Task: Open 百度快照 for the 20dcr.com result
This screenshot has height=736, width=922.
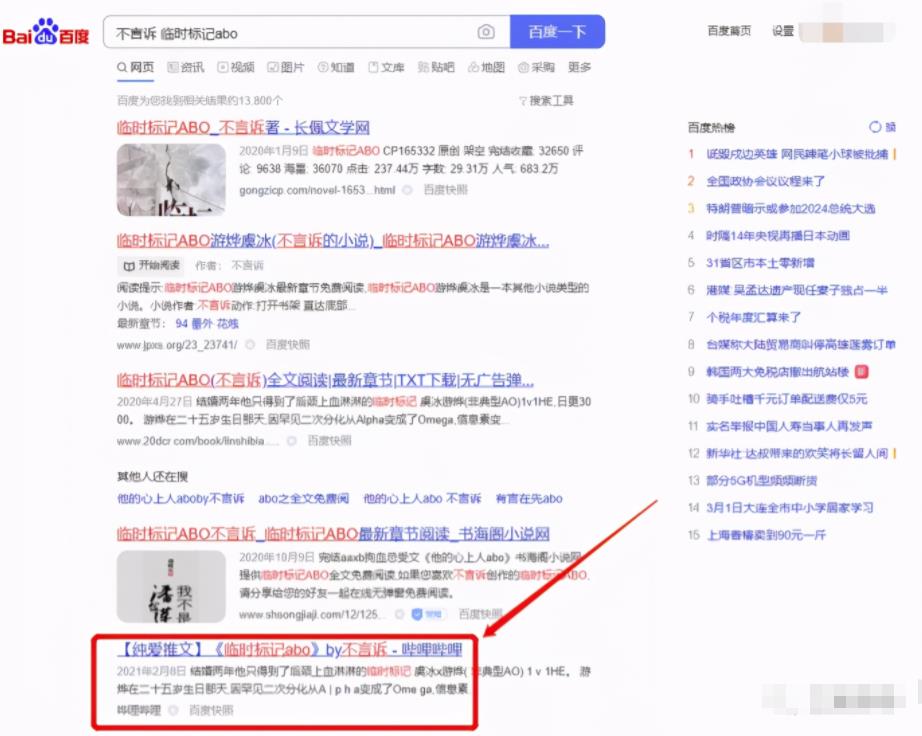Action: coord(329,441)
